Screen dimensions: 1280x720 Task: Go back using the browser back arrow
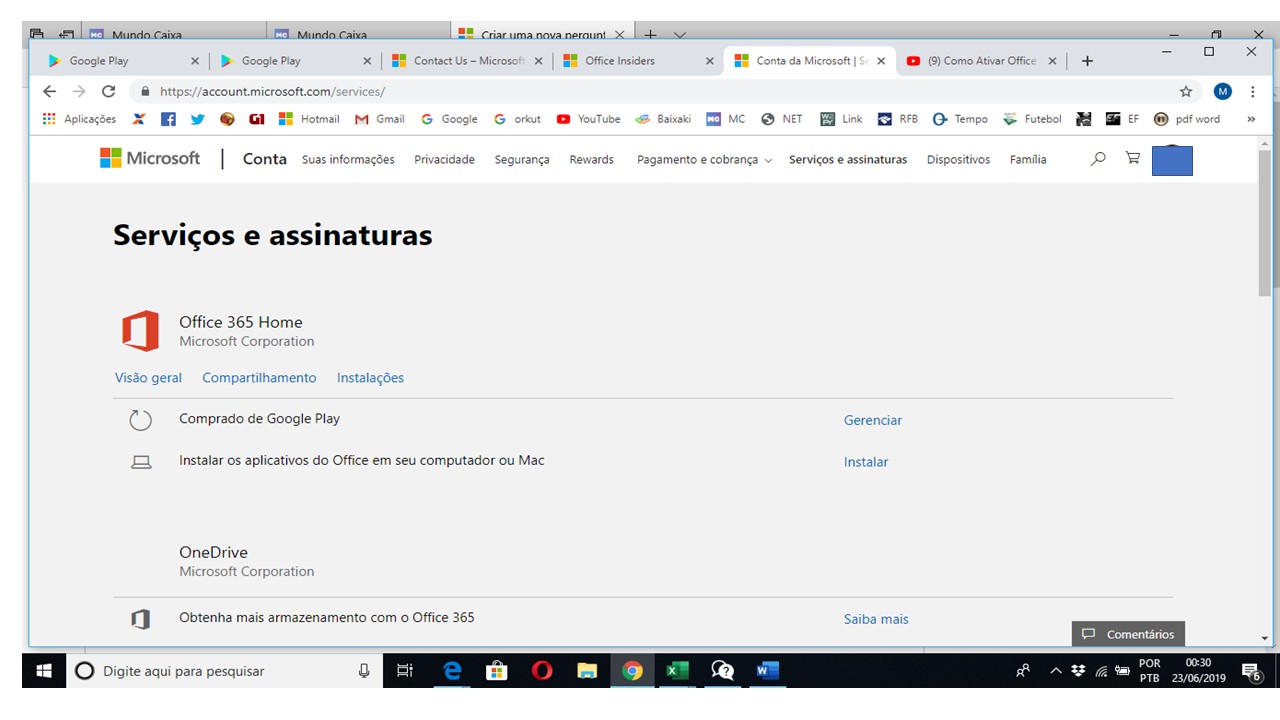pos(50,91)
